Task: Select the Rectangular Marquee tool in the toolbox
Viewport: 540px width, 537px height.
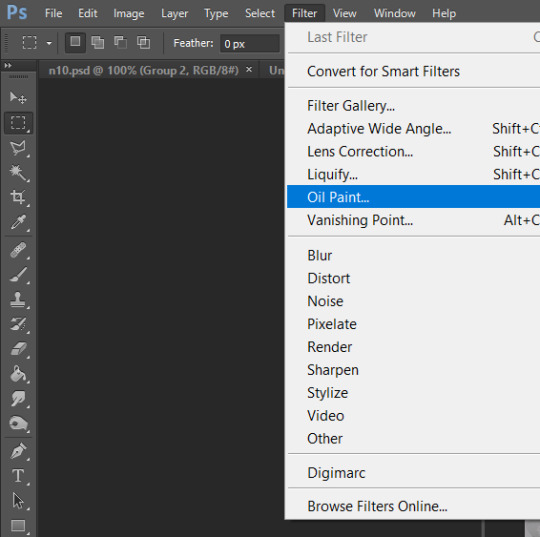Action: click(x=18, y=123)
